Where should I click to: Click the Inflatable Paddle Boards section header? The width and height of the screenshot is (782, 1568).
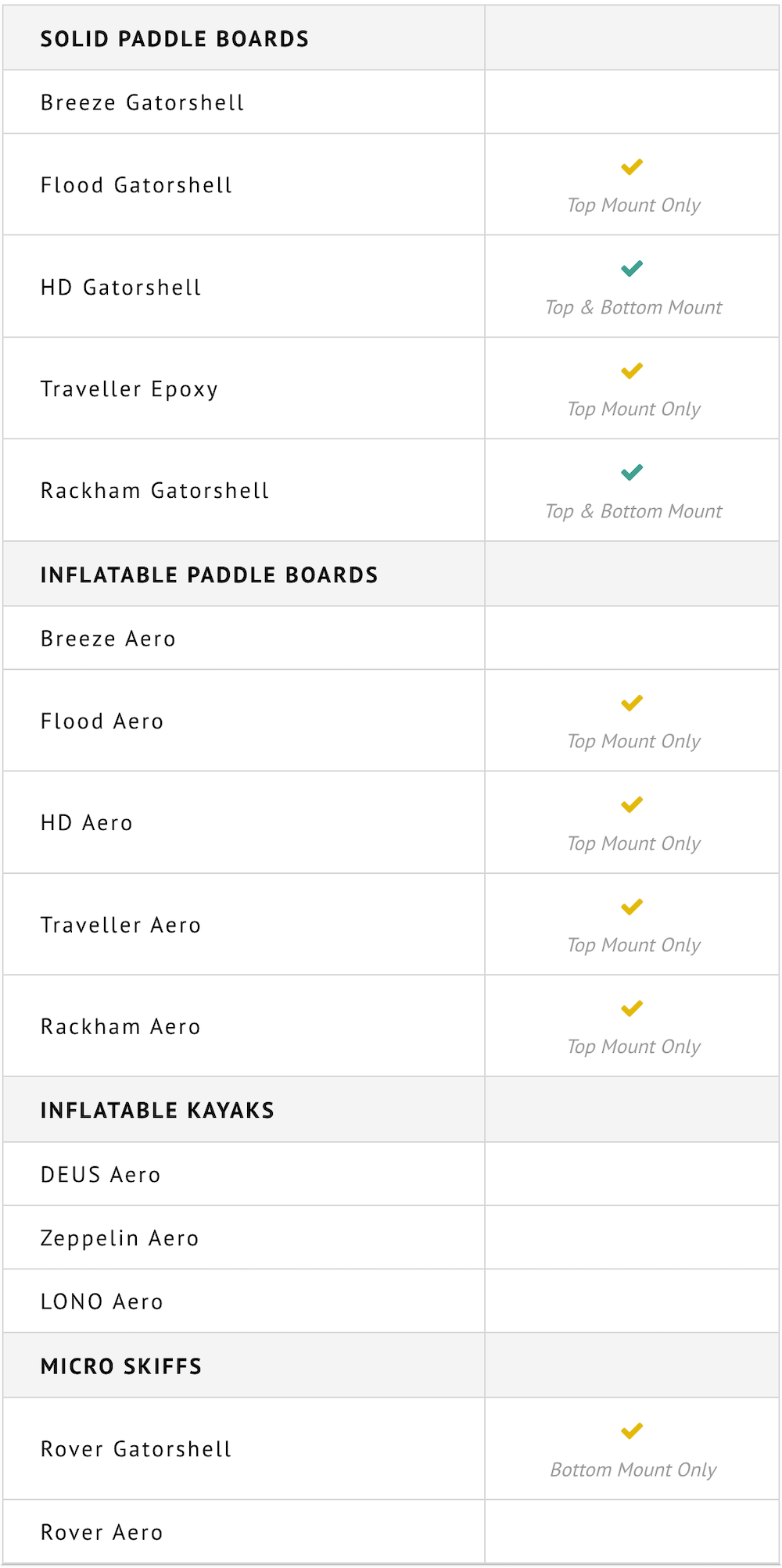click(x=209, y=575)
